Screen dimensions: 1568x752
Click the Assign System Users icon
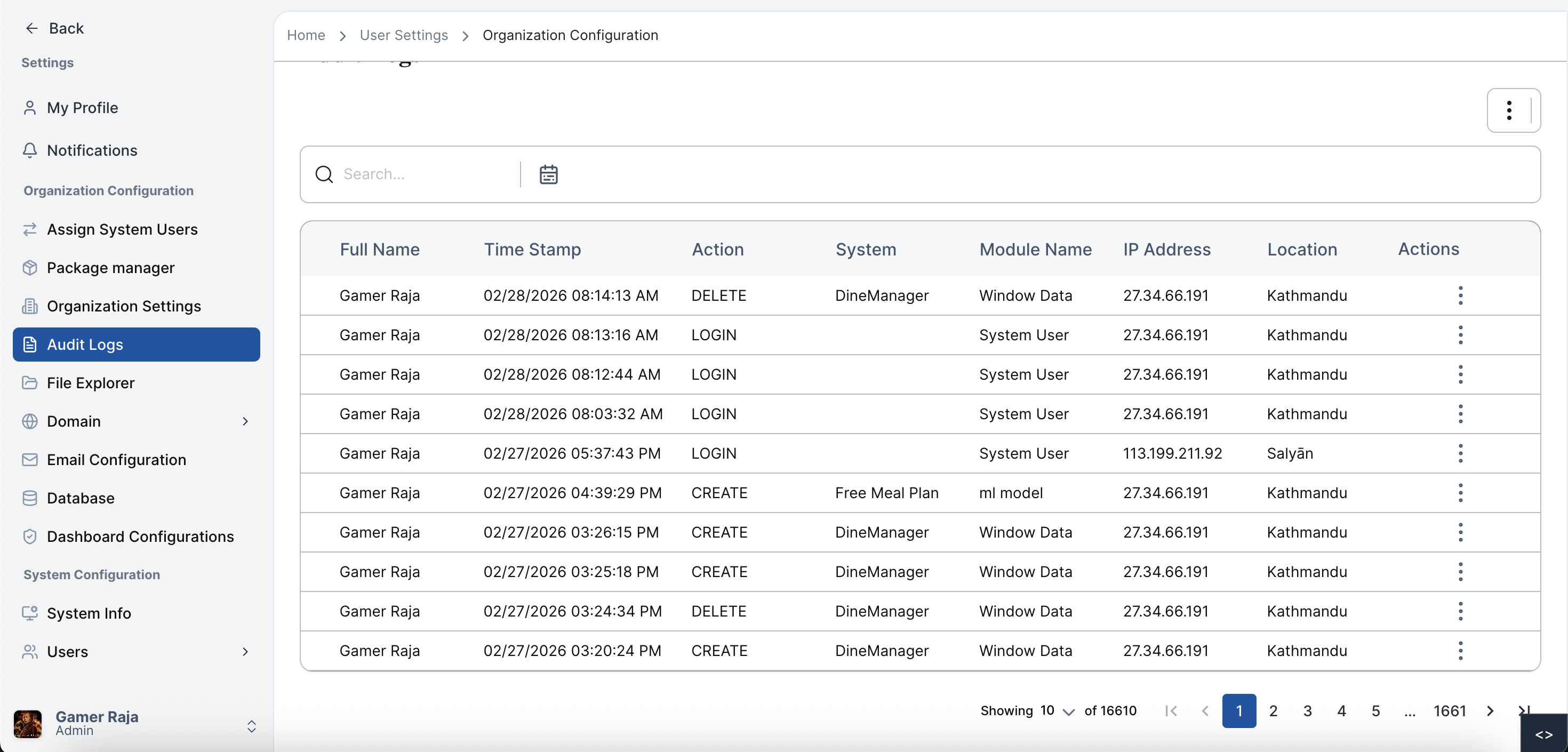coord(30,229)
